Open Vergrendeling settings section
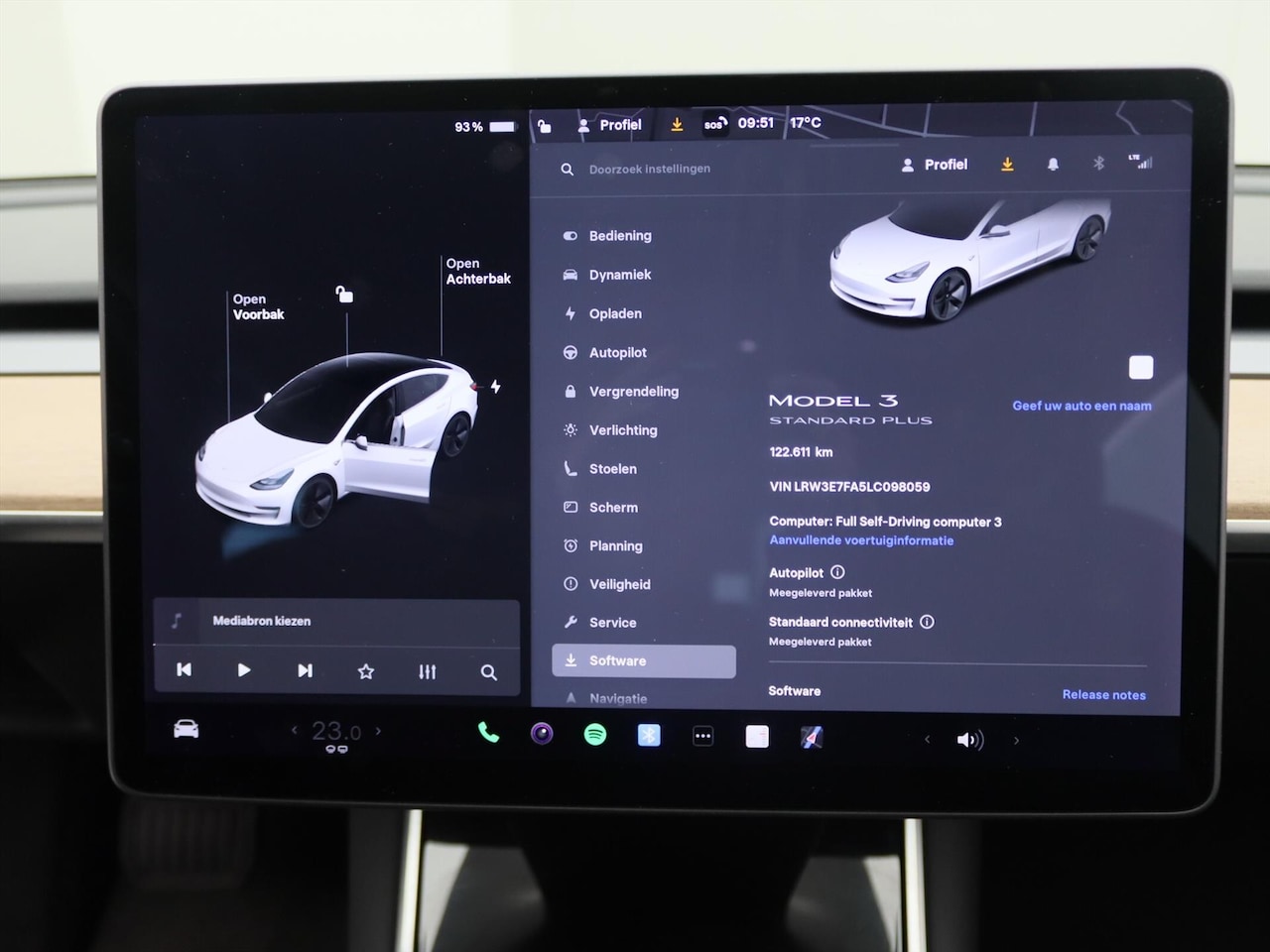 pyautogui.click(x=633, y=392)
